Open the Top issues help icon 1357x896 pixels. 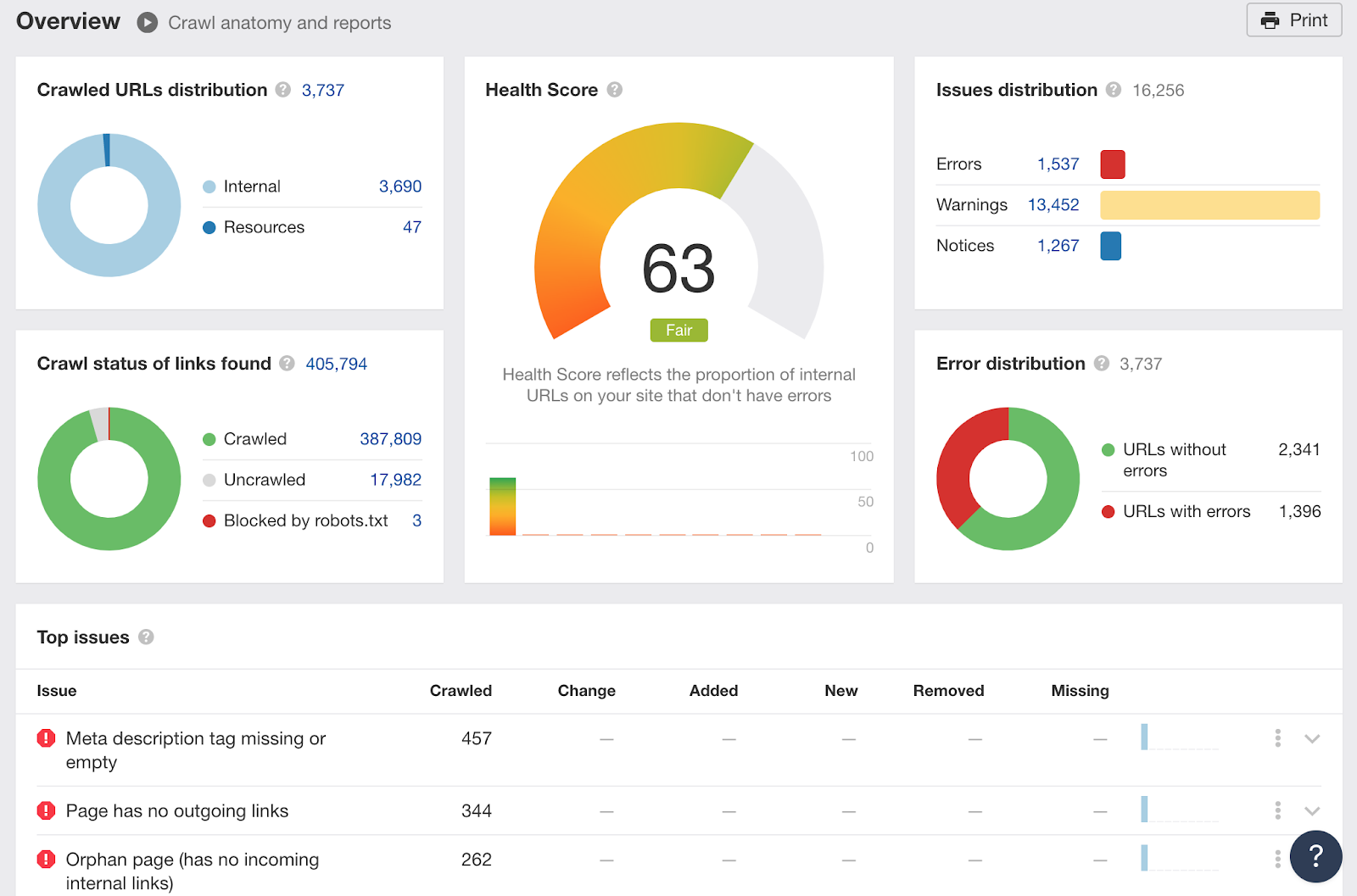tap(146, 637)
